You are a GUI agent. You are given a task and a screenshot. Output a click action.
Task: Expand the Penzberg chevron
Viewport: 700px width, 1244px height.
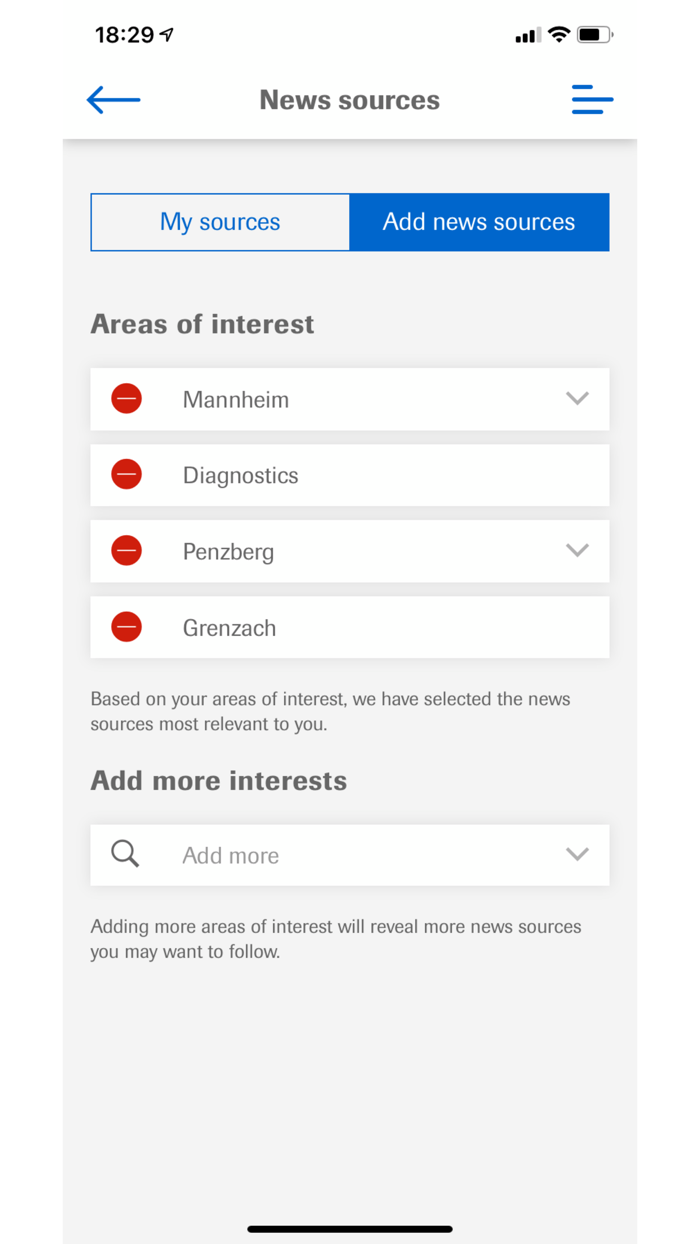[577, 551]
